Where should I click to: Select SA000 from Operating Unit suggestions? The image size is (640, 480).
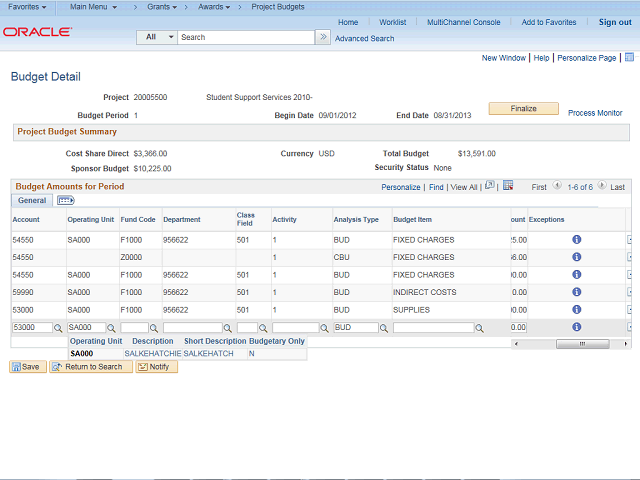click(82, 353)
